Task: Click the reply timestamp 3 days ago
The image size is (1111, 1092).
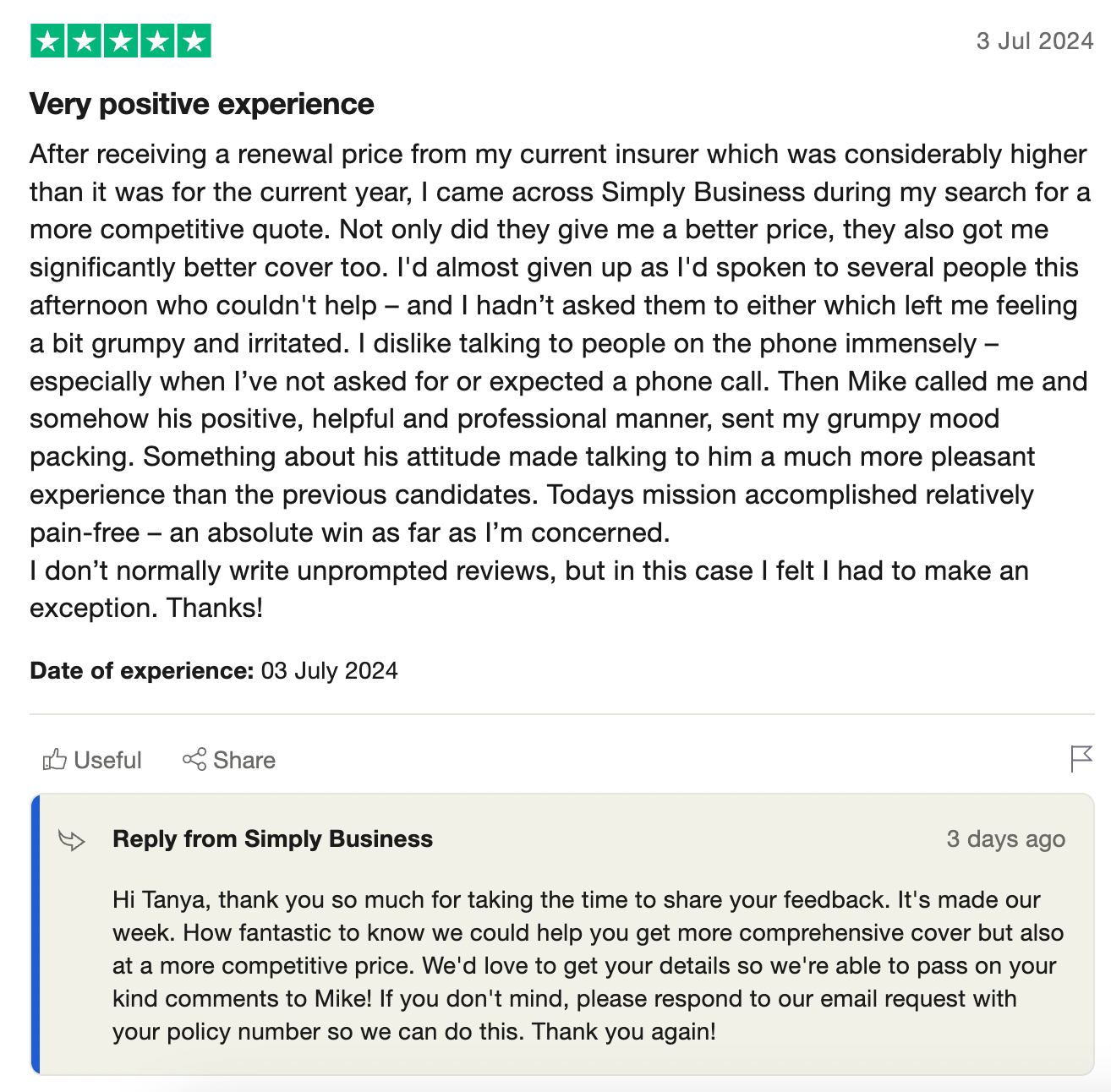Action: tap(1005, 839)
